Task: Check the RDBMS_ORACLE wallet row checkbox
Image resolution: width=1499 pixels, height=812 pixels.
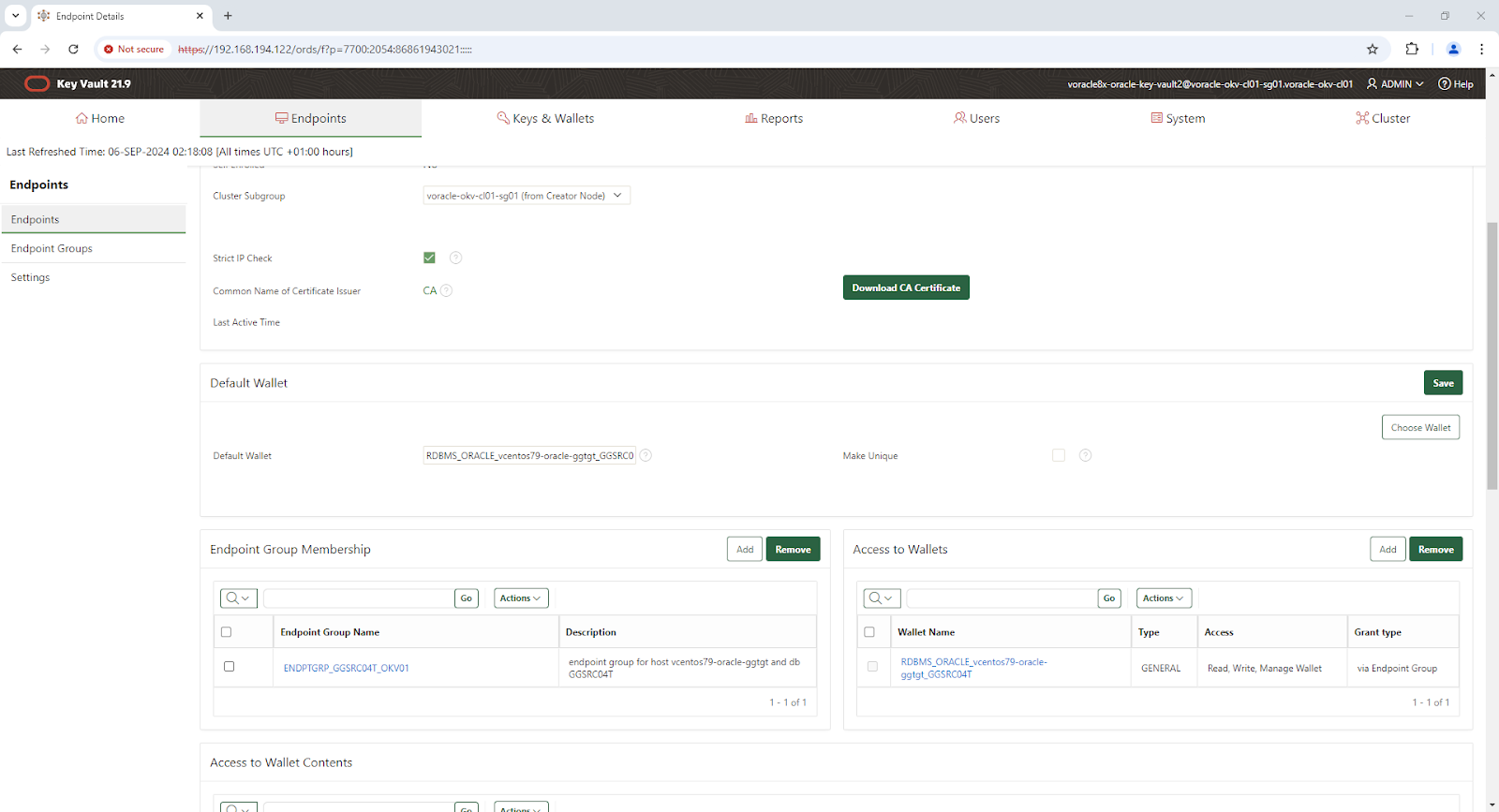Action: click(872, 667)
